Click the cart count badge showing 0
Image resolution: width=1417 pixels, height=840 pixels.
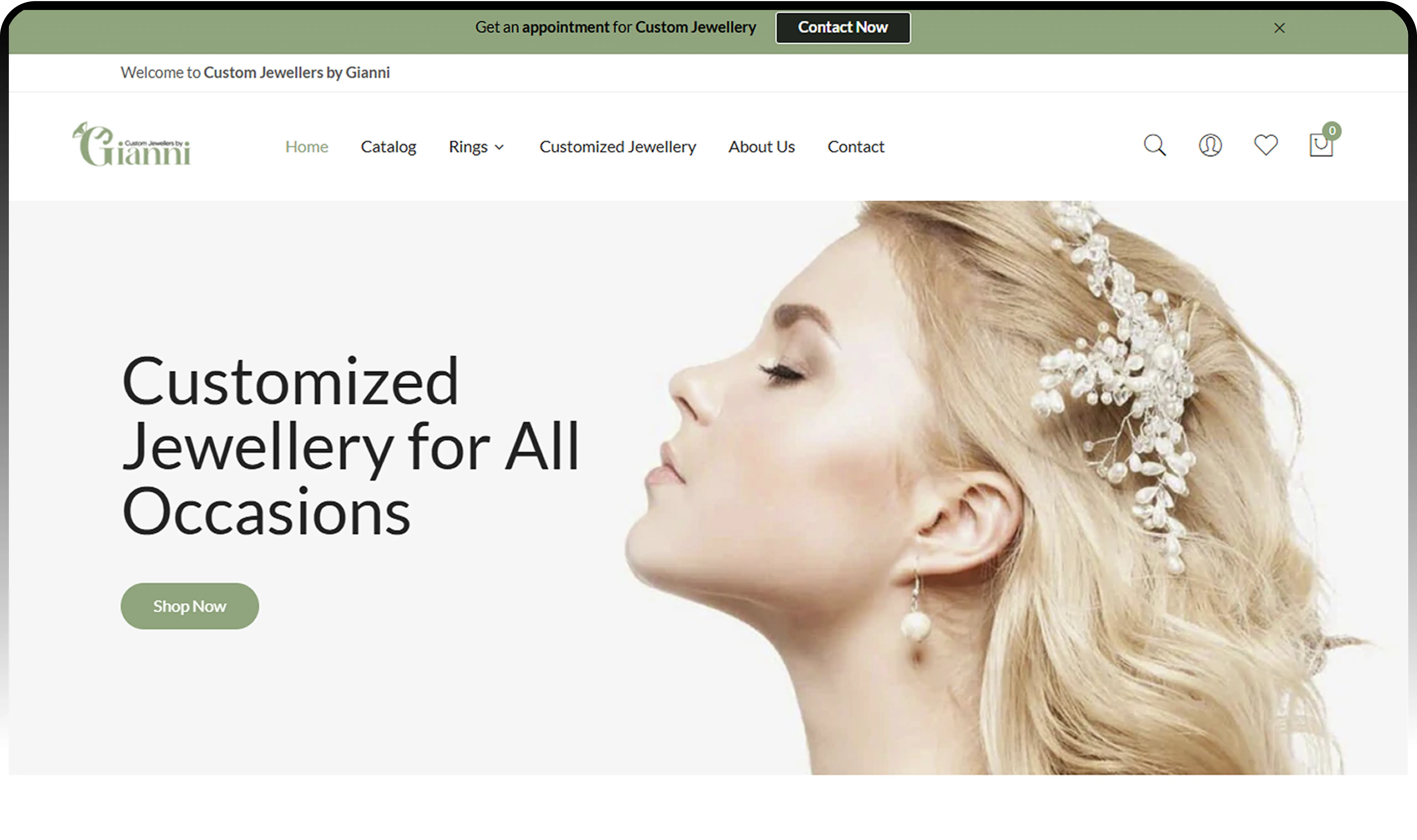(1332, 131)
